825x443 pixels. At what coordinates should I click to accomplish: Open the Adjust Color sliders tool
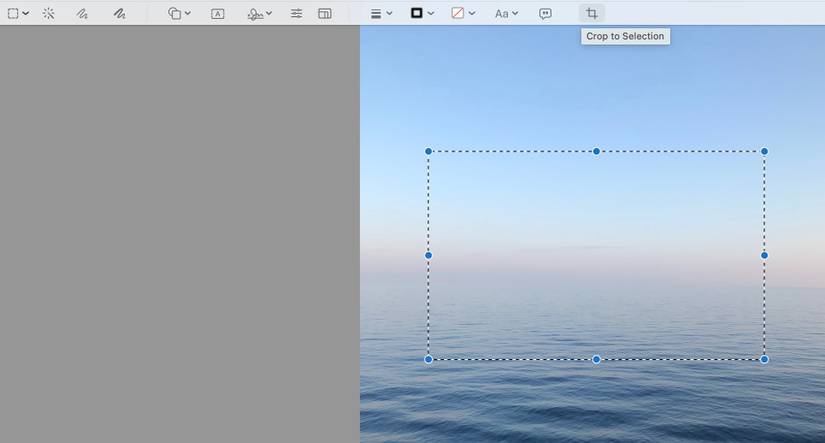(x=296, y=14)
